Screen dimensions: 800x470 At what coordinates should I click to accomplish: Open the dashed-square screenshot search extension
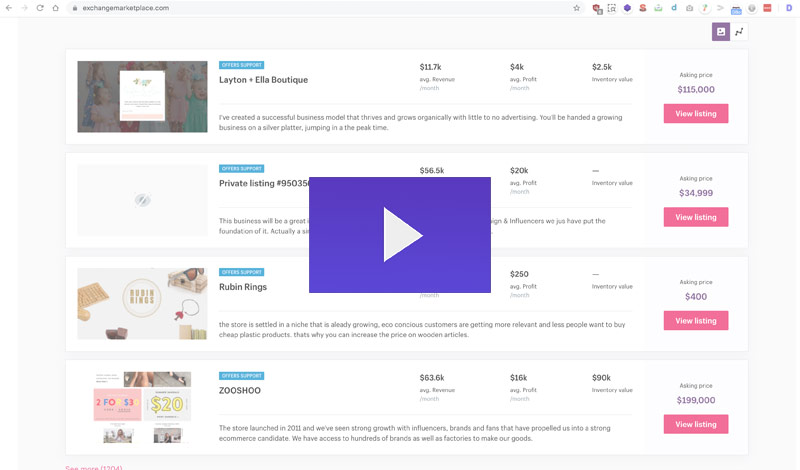pyautogui.click(x=612, y=8)
